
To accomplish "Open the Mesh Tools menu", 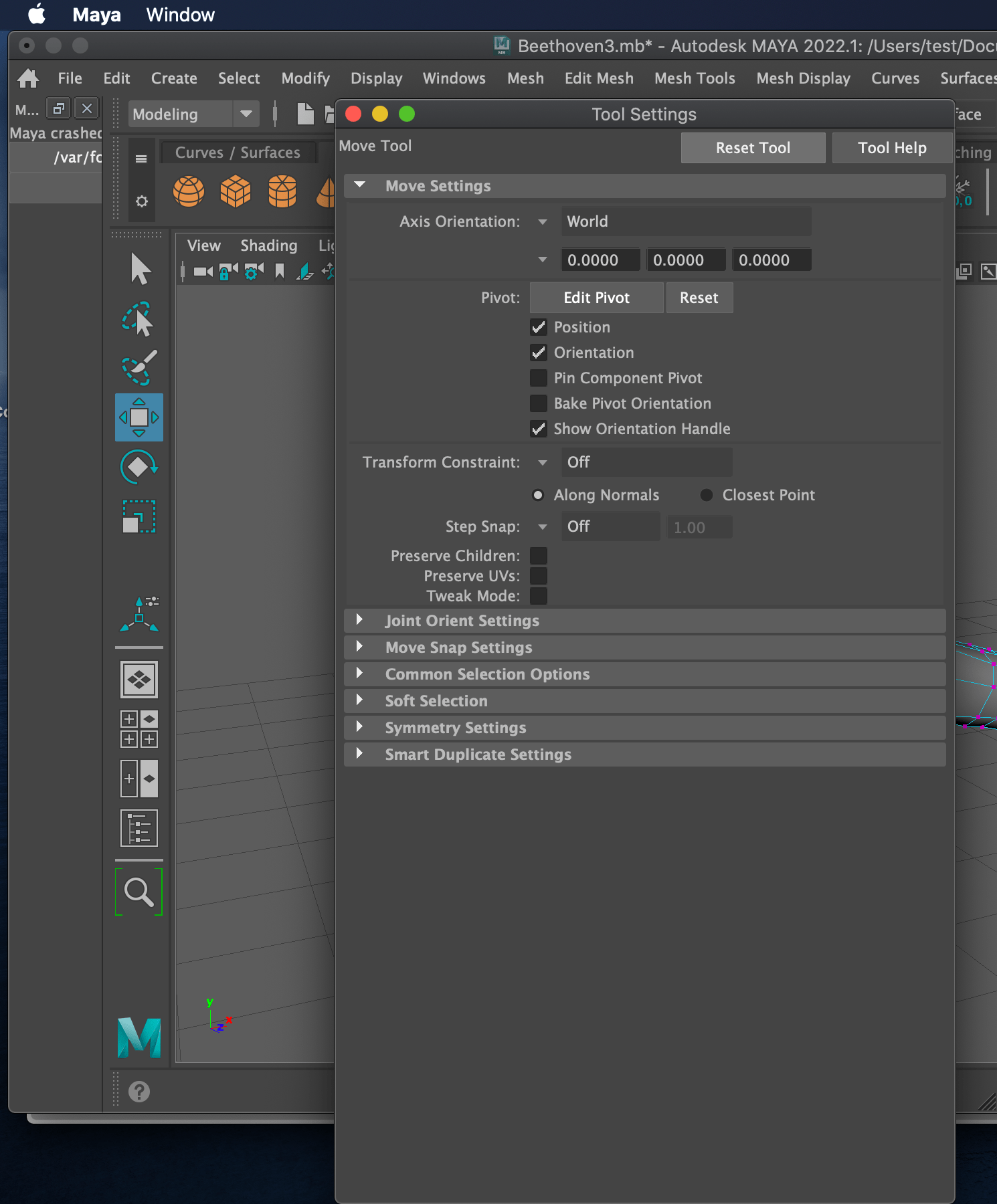I will pos(695,78).
